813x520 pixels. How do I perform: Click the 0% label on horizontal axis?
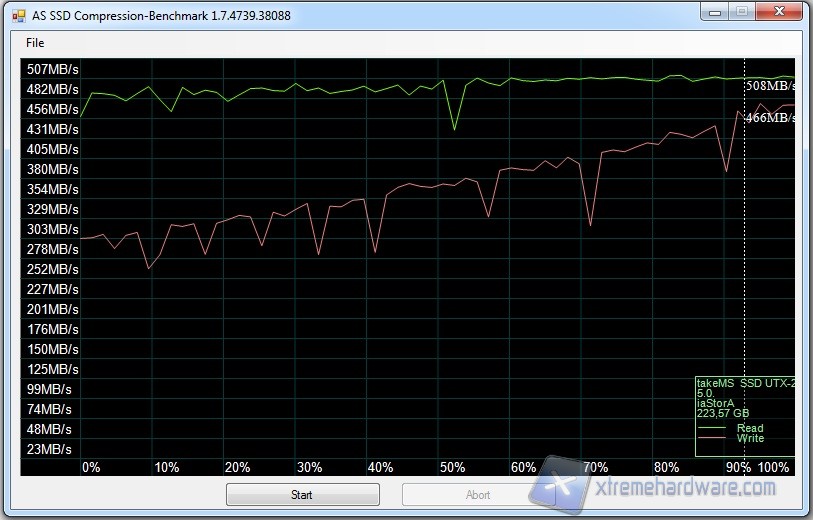pos(91,467)
